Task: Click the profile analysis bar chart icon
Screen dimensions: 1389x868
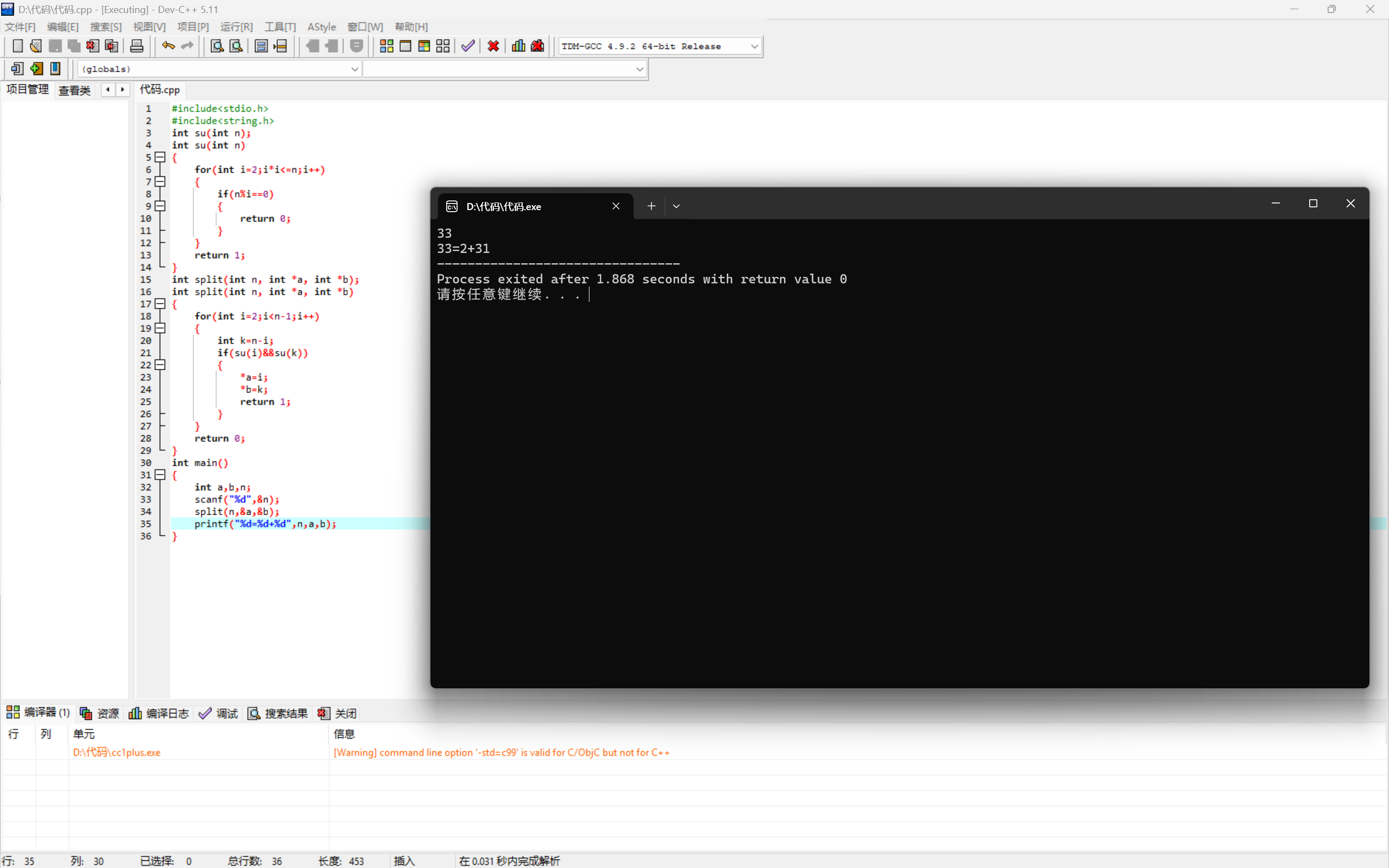Action: [x=518, y=46]
